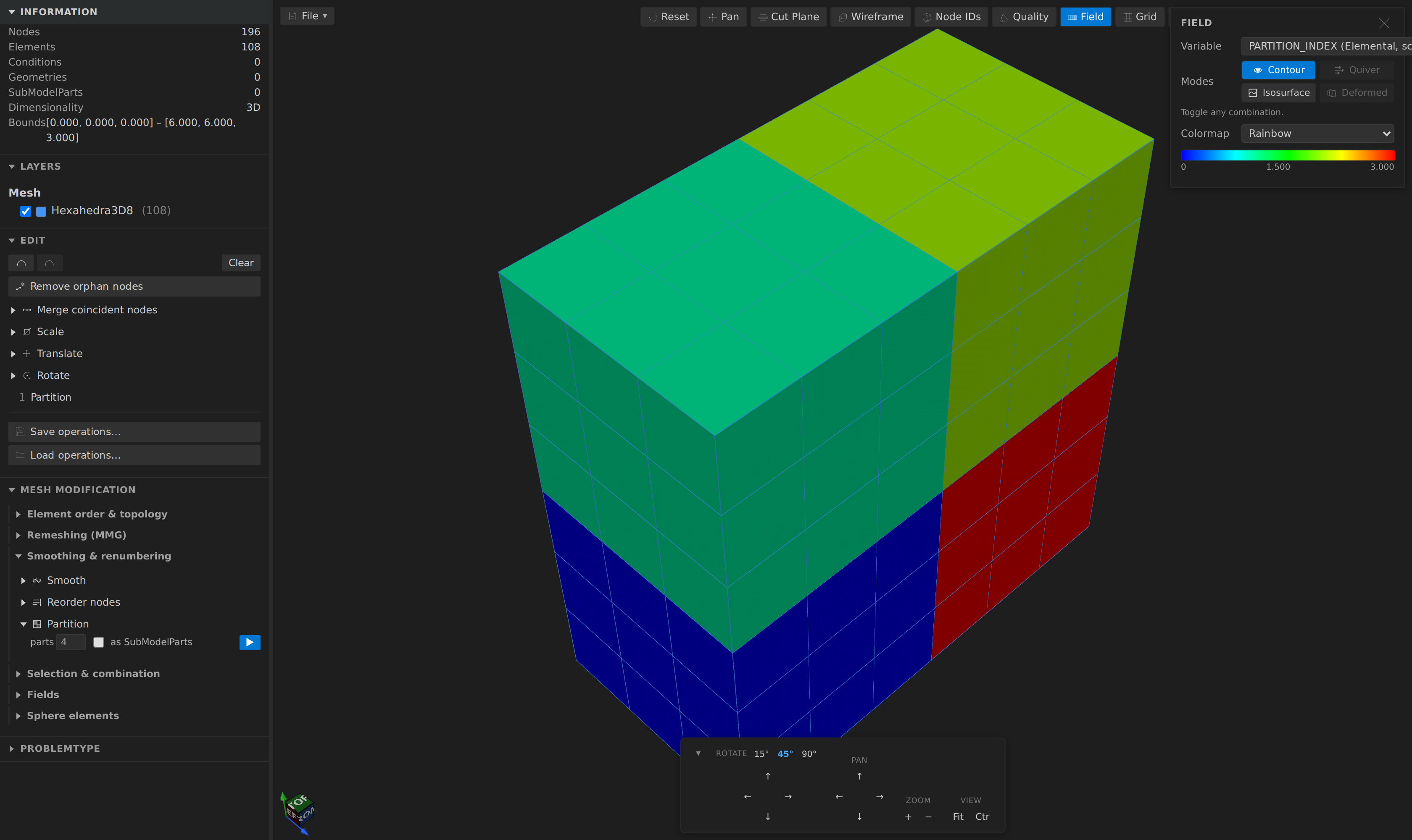This screenshot has width=1412, height=840.
Task: Uncheck the Hexahedra3D8 layer checkbox
Action: click(26, 211)
